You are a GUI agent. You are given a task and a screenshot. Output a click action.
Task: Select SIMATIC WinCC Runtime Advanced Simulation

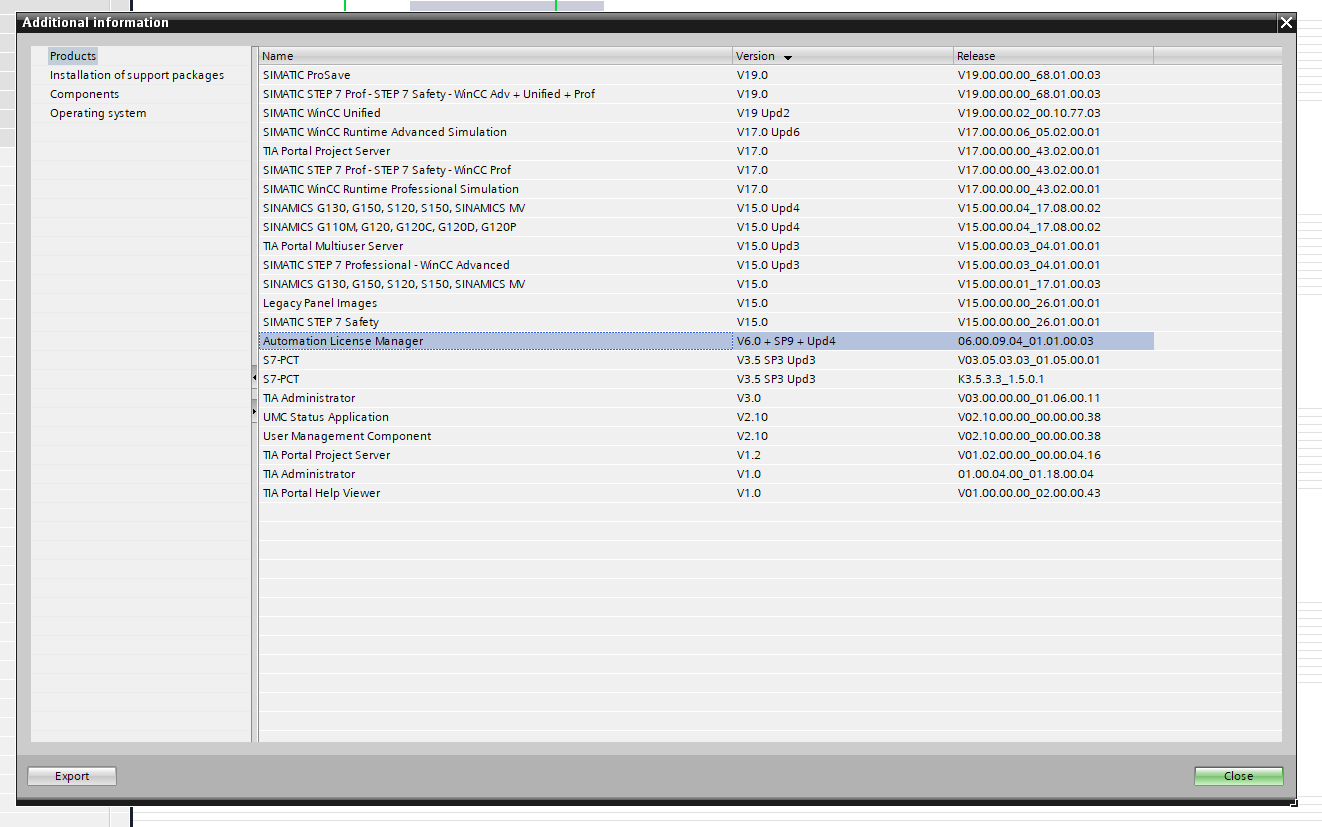point(384,132)
